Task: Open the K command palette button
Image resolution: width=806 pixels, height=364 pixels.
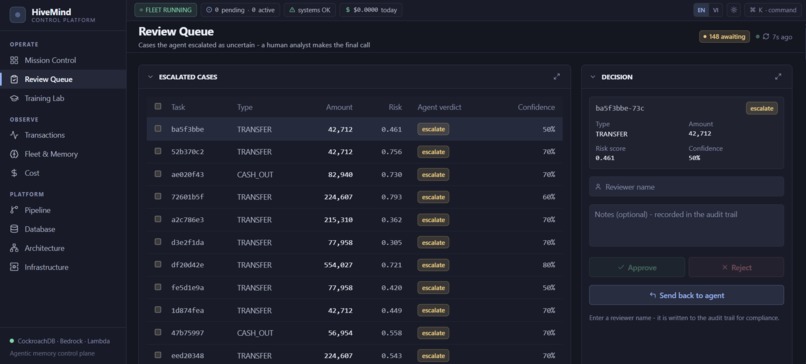Action: point(773,10)
